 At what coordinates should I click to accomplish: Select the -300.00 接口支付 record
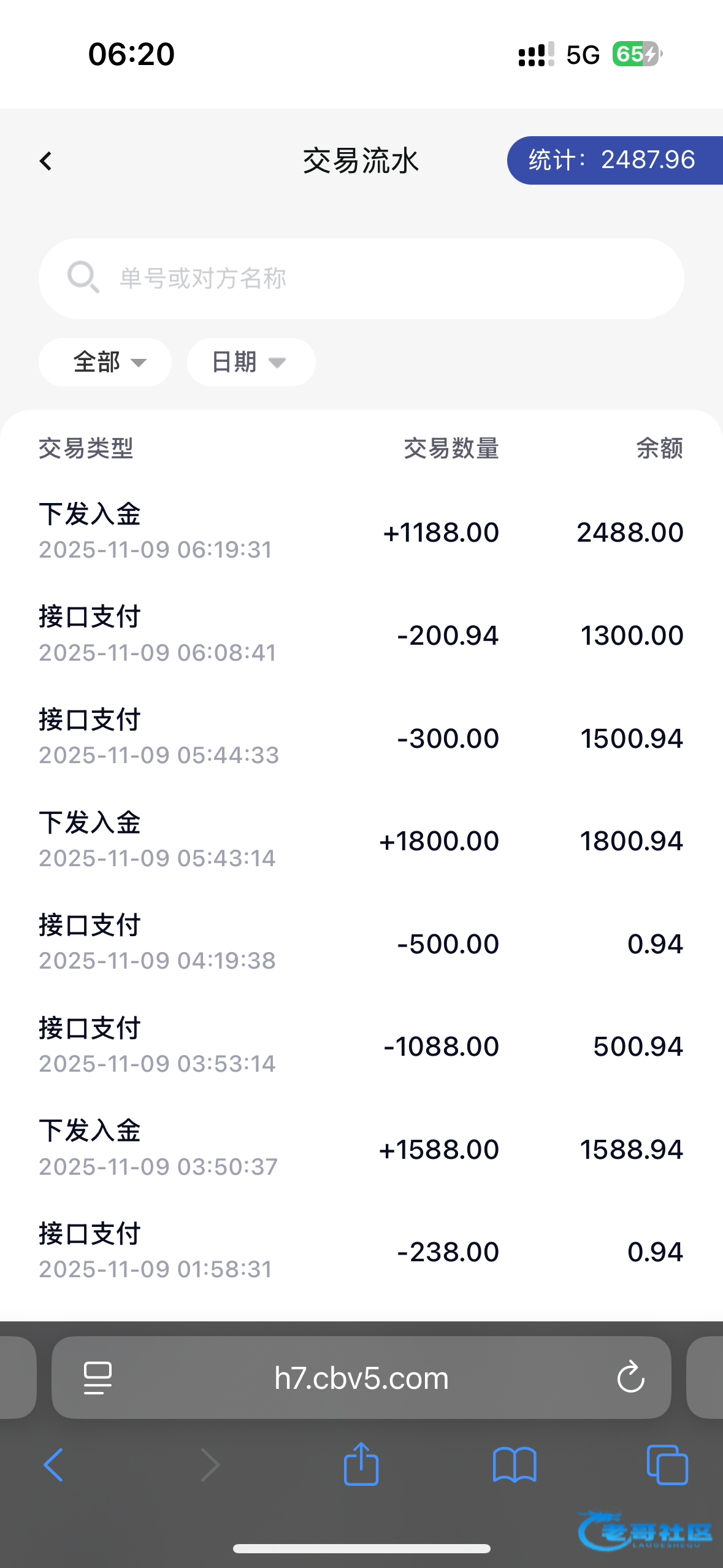click(361, 737)
